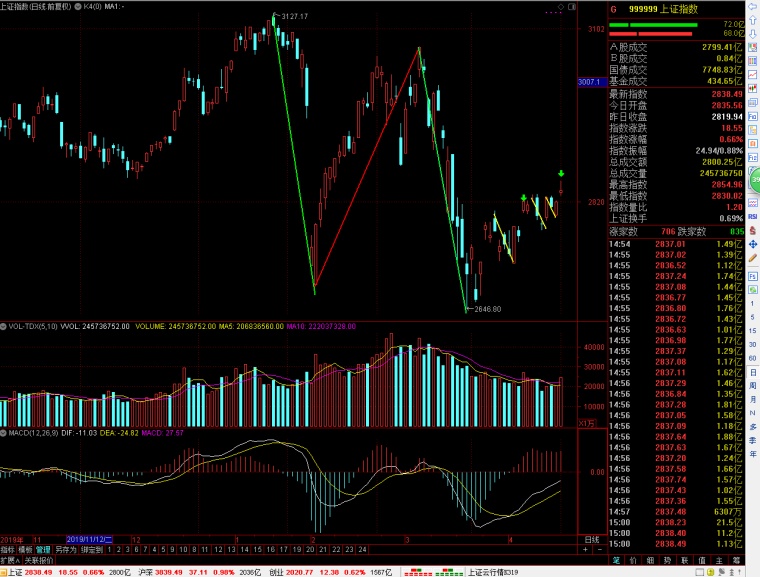Select template number 20
Viewport: 760px width, 577px height.
click(310, 549)
